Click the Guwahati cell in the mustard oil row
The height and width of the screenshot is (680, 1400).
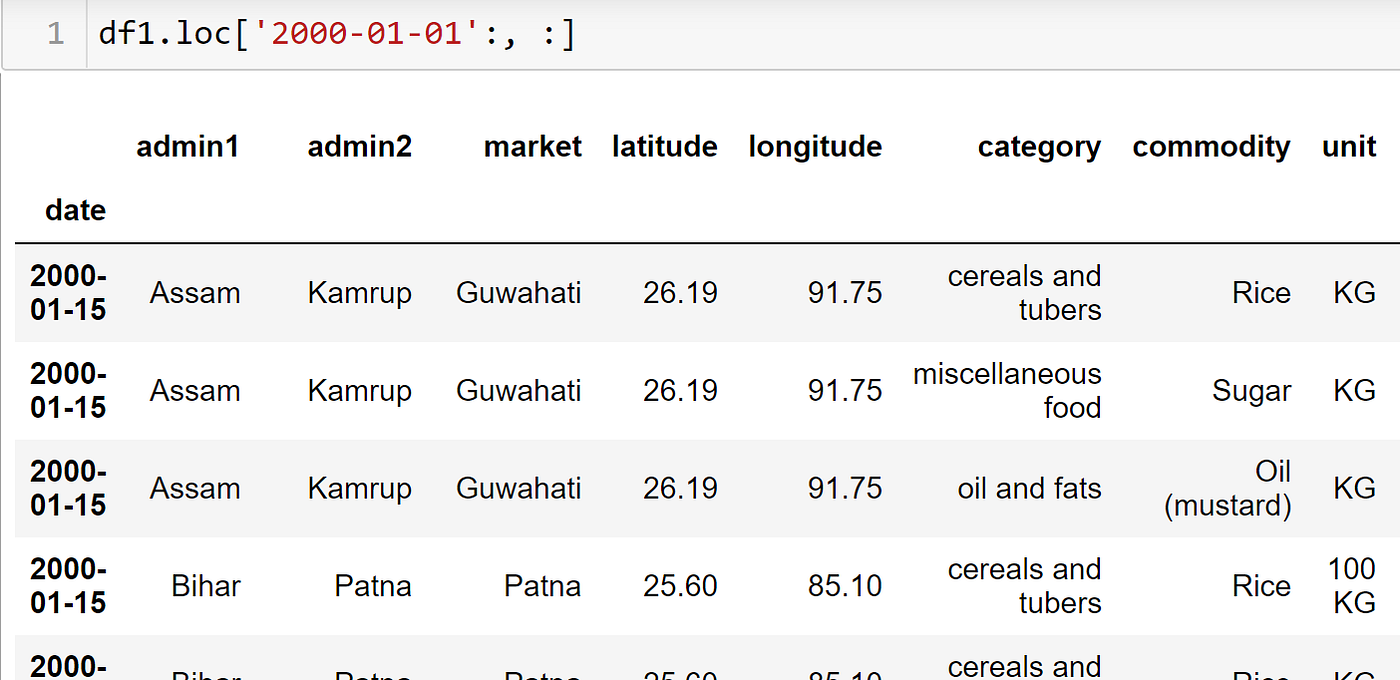coord(518,489)
